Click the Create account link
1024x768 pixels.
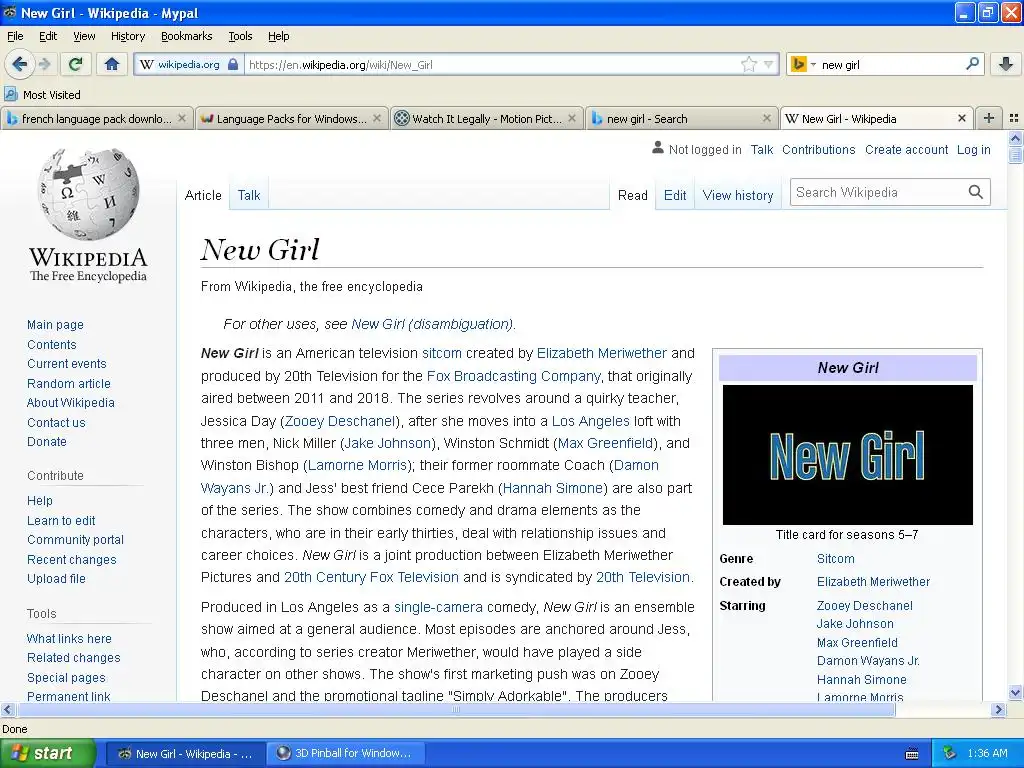tap(906, 150)
